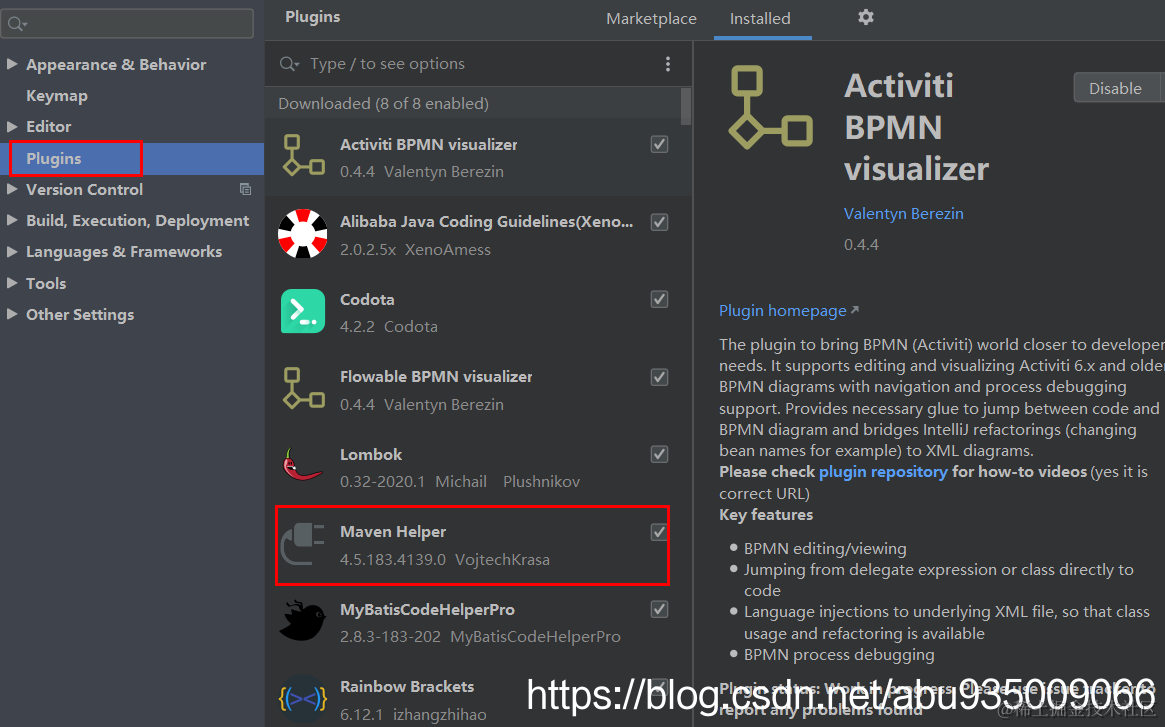1165x727 pixels.
Task: Open the plugin repository link
Action: (x=883, y=471)
